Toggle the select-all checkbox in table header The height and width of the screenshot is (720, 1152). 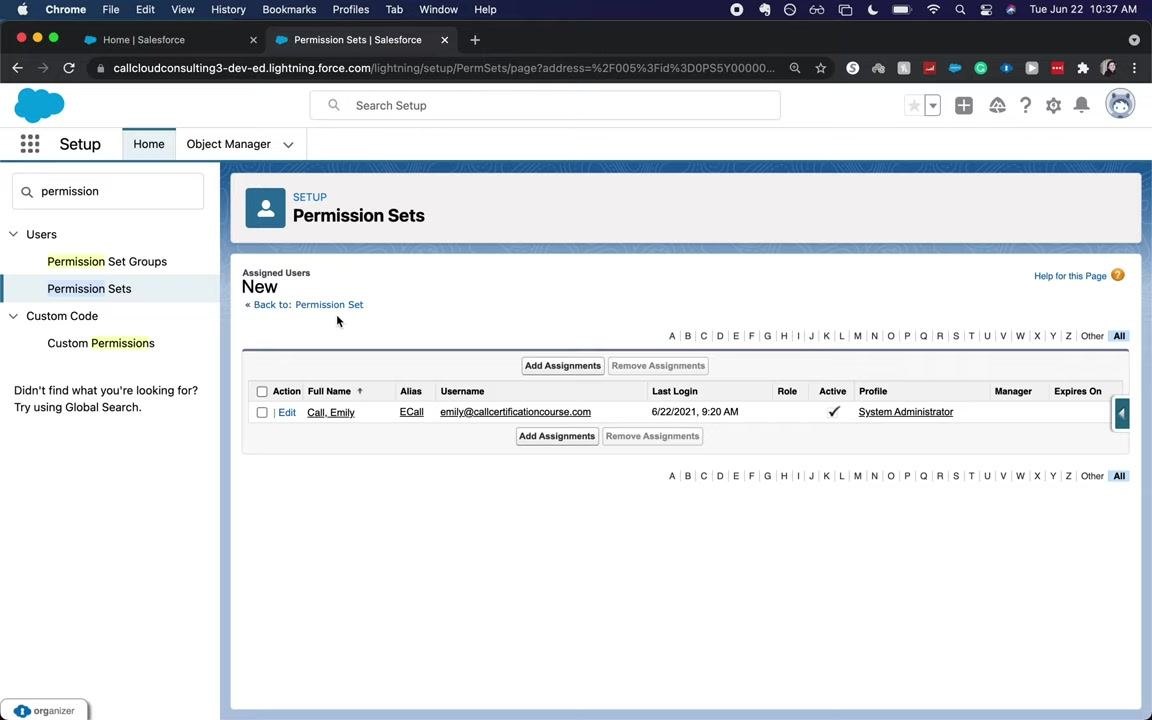pyautogui.click(x=262, y=392)
